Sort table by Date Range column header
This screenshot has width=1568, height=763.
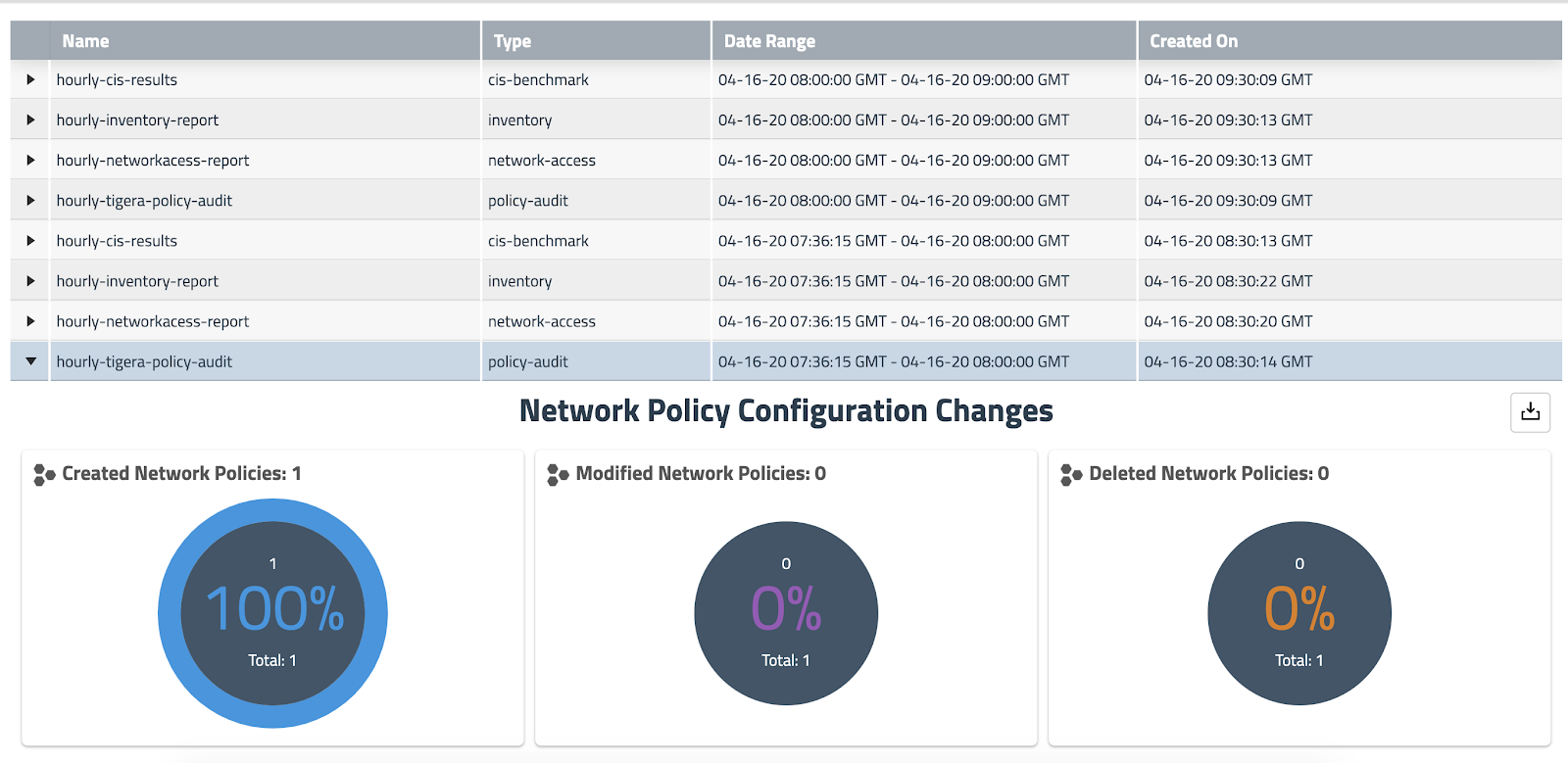click(x=769, y=41)
